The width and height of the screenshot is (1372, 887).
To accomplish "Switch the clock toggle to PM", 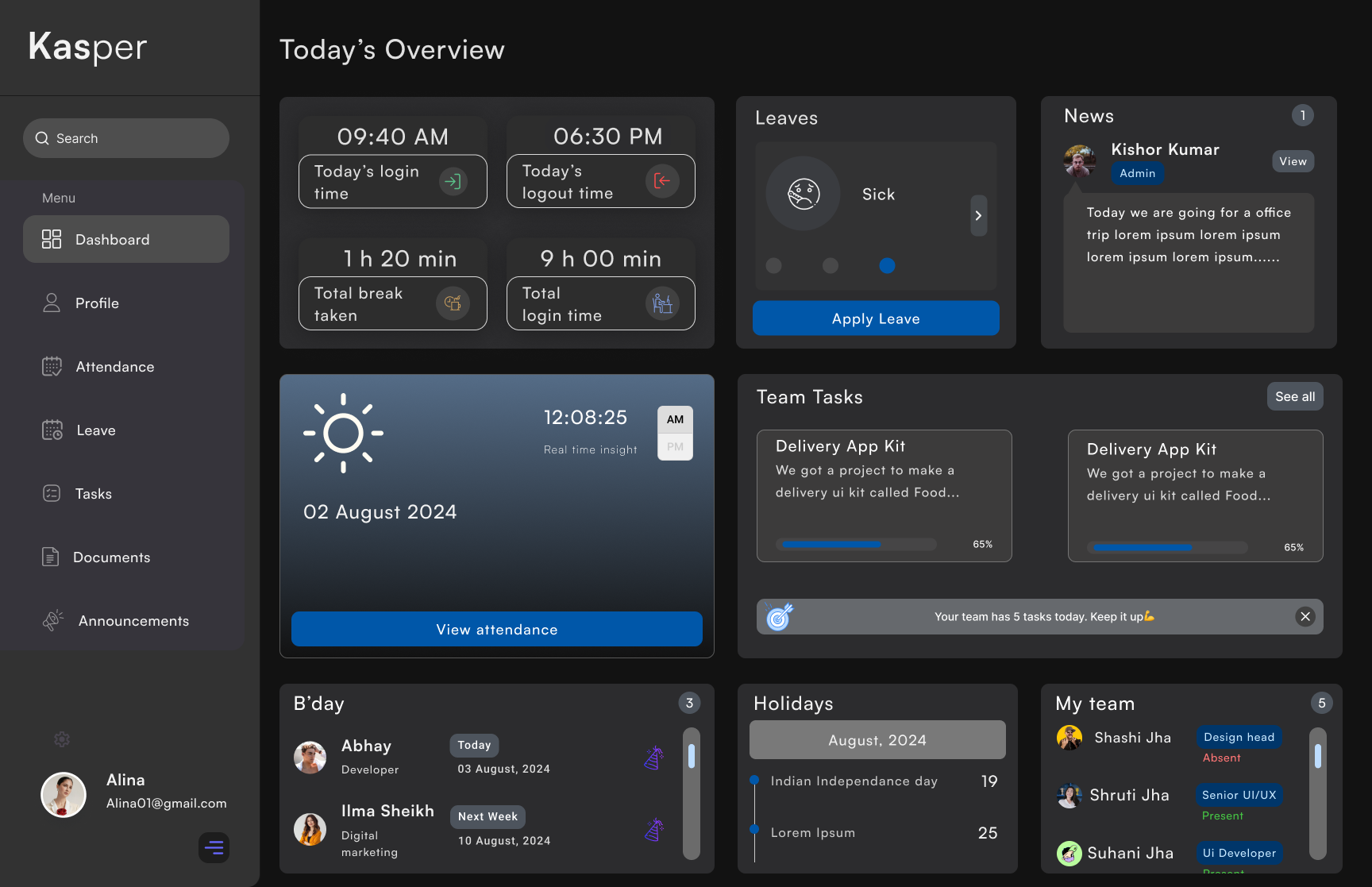I will click(675, 447).
